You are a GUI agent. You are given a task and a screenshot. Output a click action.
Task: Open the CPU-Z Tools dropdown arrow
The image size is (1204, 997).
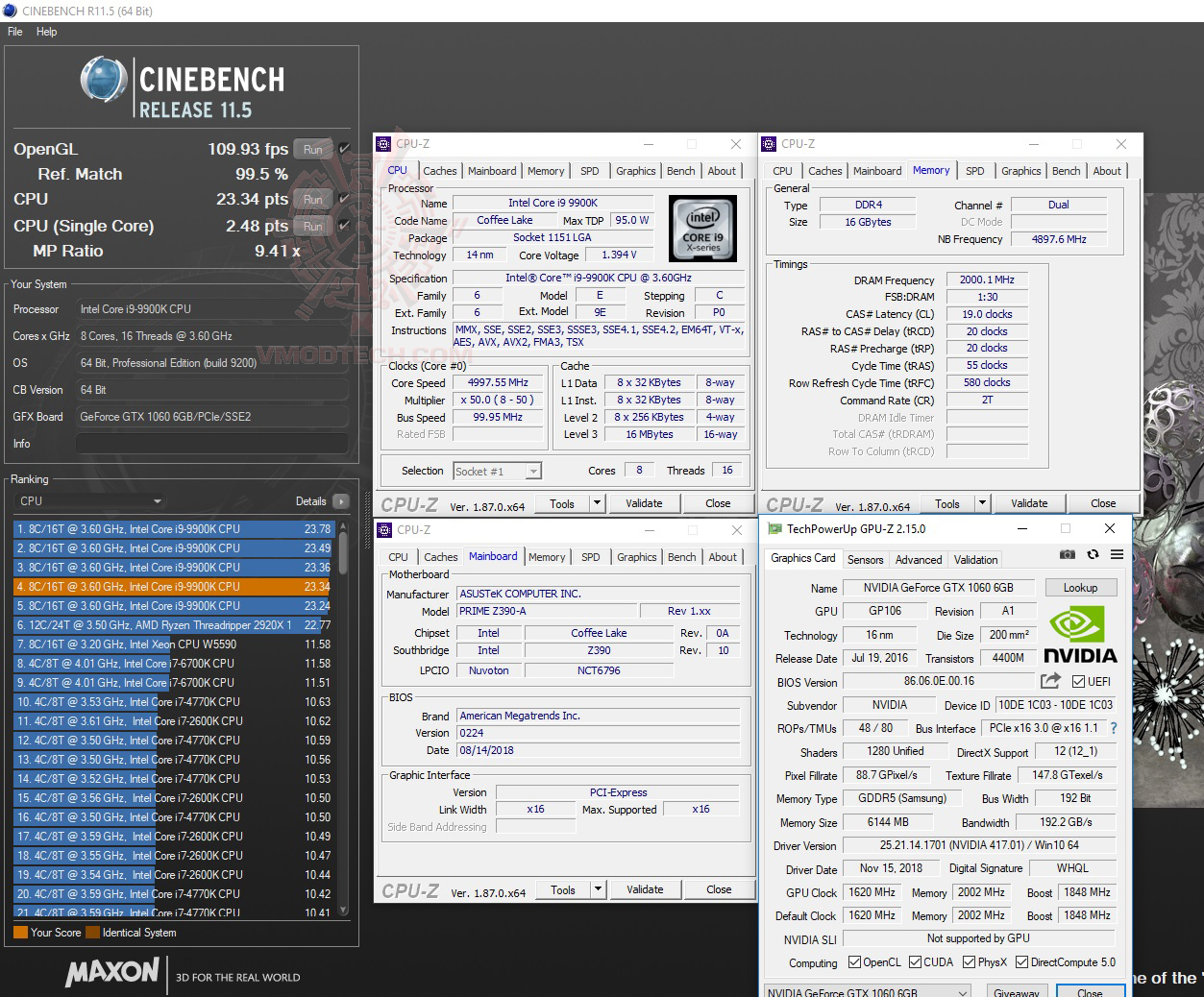click(596, 502)
